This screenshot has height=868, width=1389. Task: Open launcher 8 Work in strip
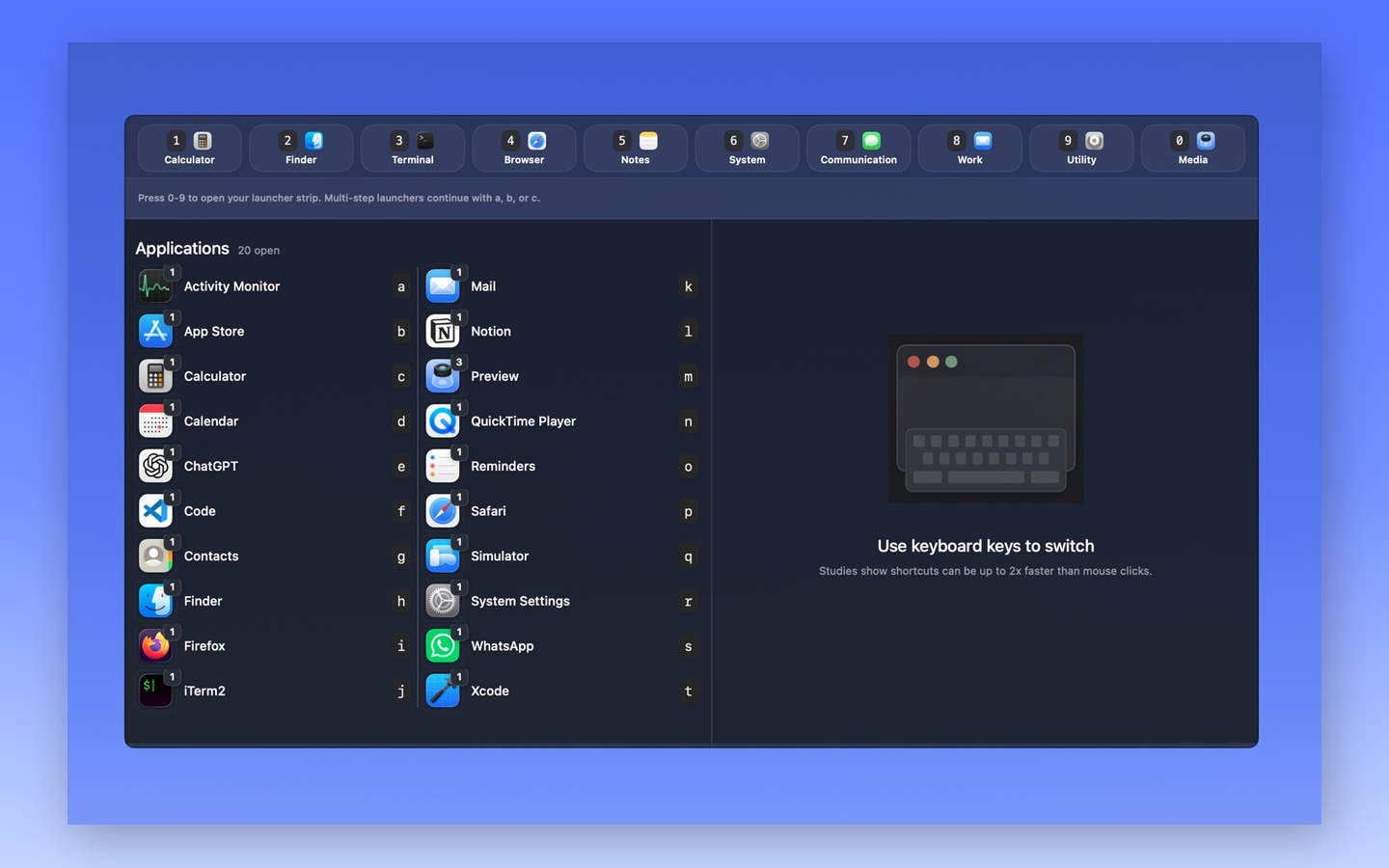(969, 149)
